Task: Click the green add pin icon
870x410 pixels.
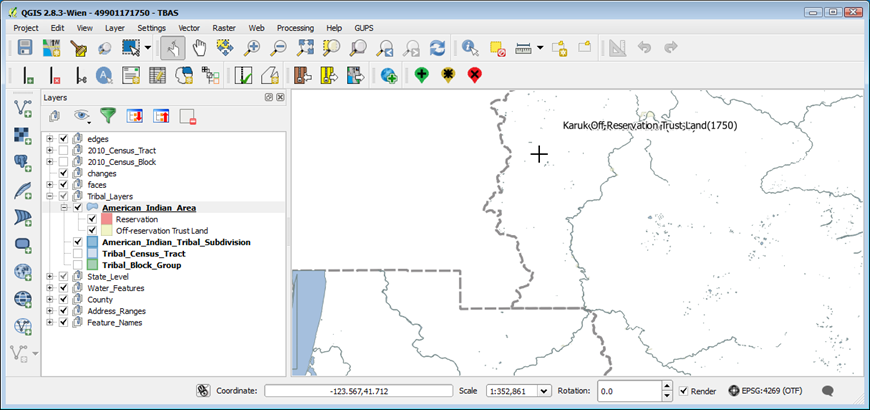Action: pyautogui.click(x=422, y=75)
